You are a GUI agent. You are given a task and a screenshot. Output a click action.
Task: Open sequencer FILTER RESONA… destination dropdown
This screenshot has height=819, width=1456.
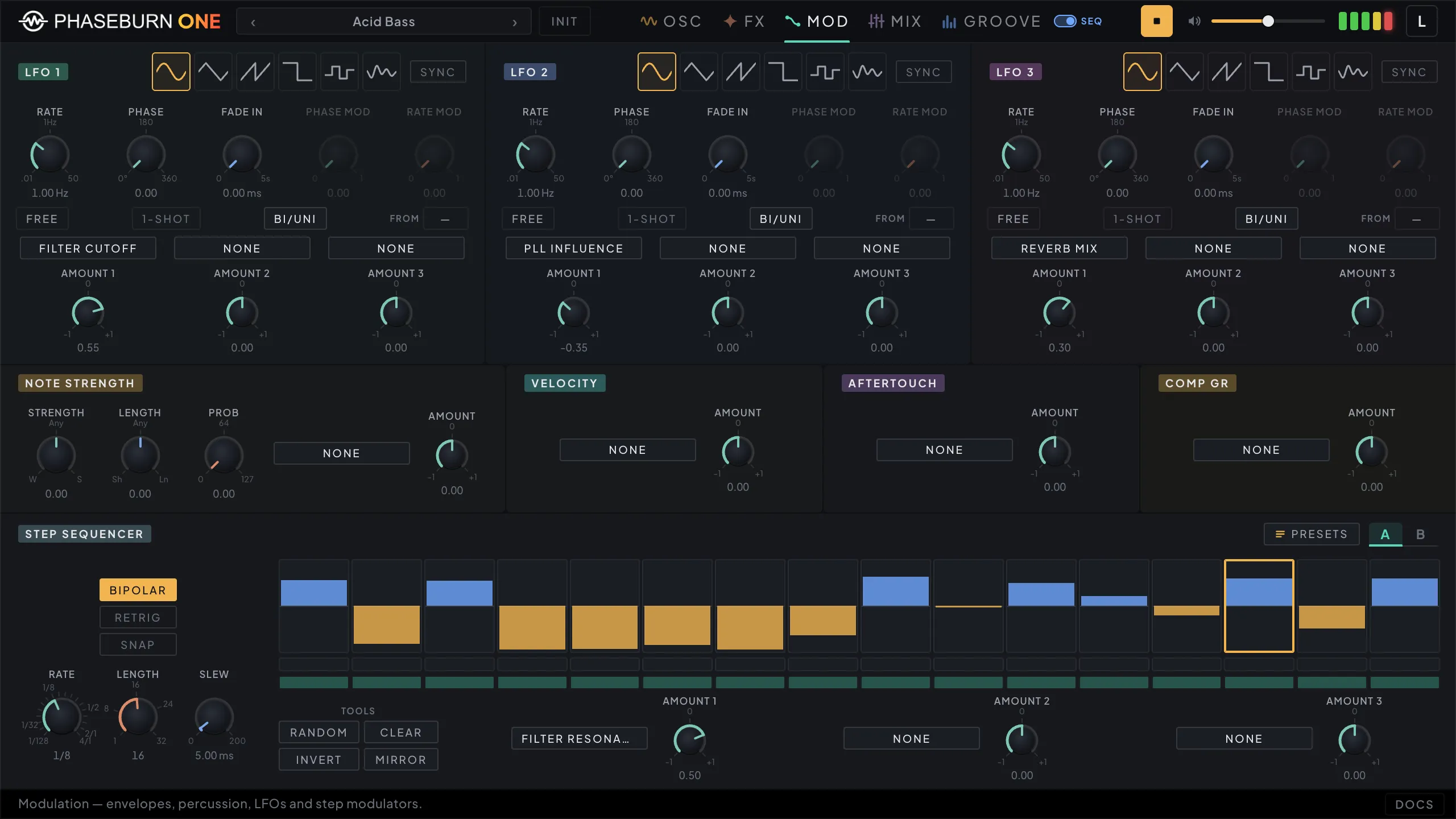tap(580, 738)
